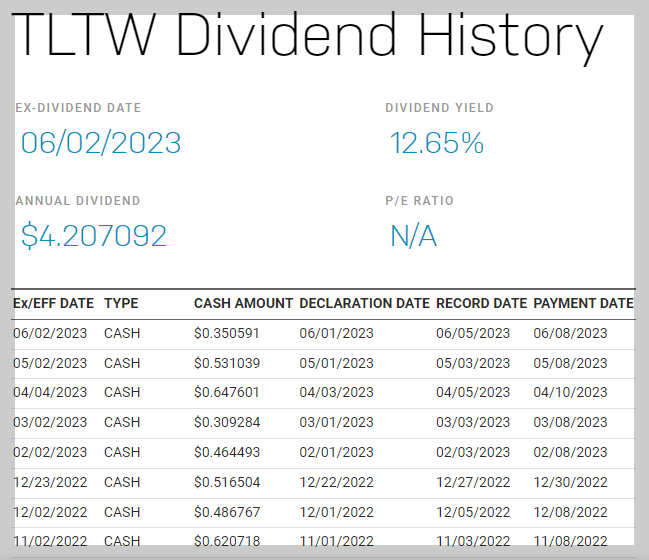This screenshot has height=560, width=649.
Task: Click the ANNUAL DIVIDEND label
Action: (78, 201)
